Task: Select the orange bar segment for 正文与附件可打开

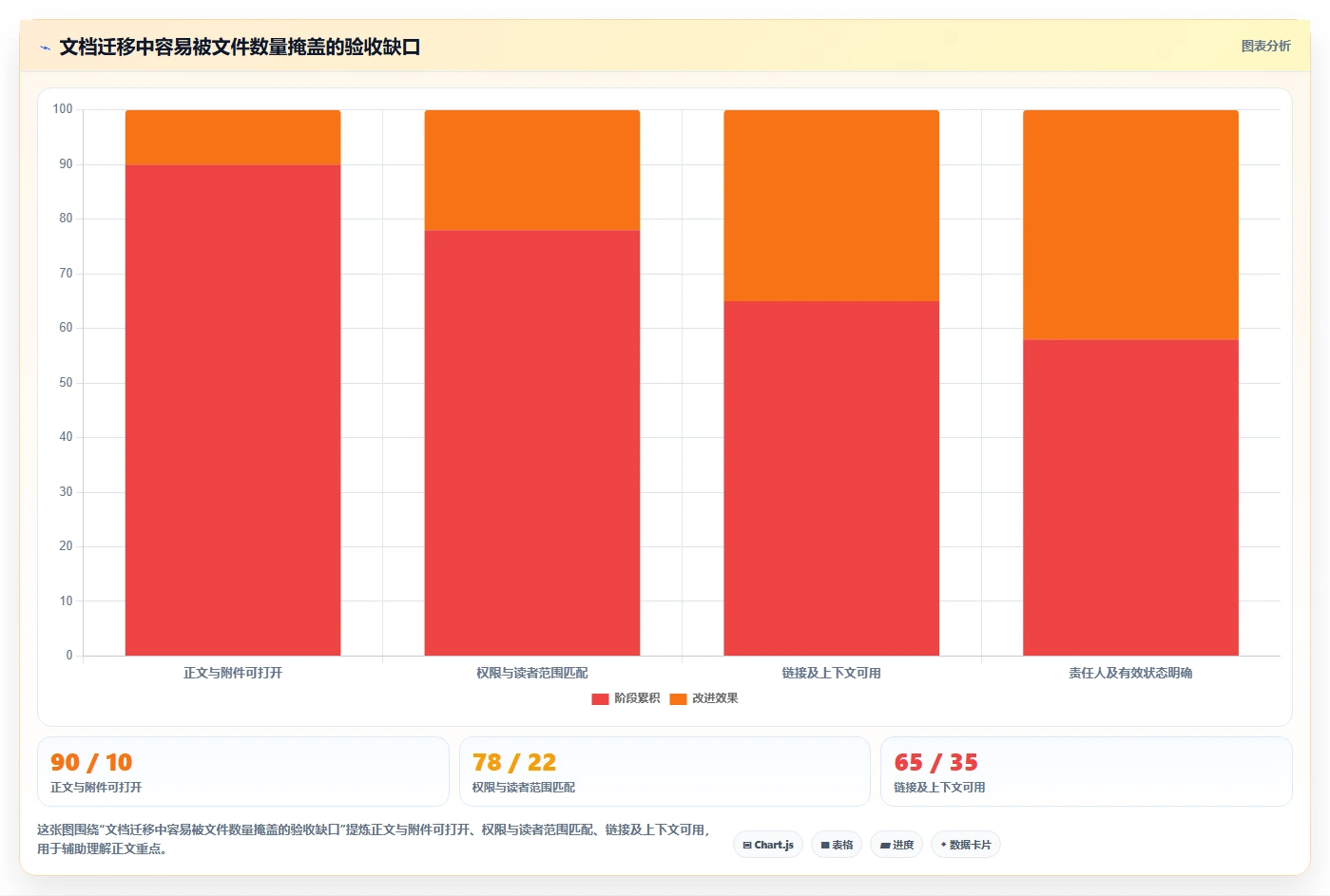Action: coord(233,137)
